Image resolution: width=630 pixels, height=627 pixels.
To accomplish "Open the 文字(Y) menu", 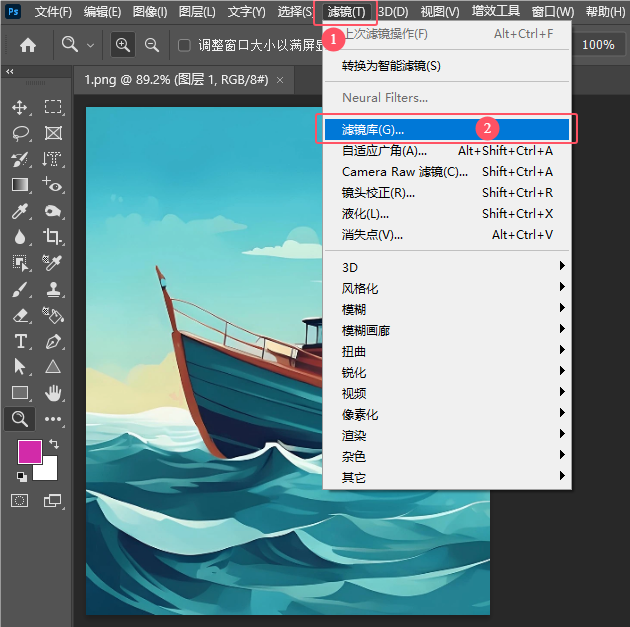I will pos(246,12).
